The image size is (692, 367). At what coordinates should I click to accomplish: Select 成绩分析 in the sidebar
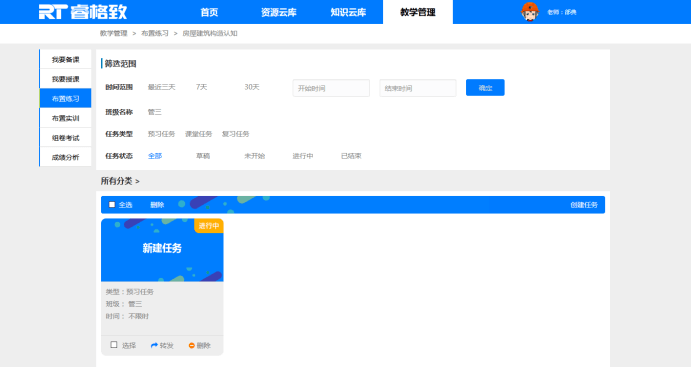pyautogui.click(x=65, y=157)
